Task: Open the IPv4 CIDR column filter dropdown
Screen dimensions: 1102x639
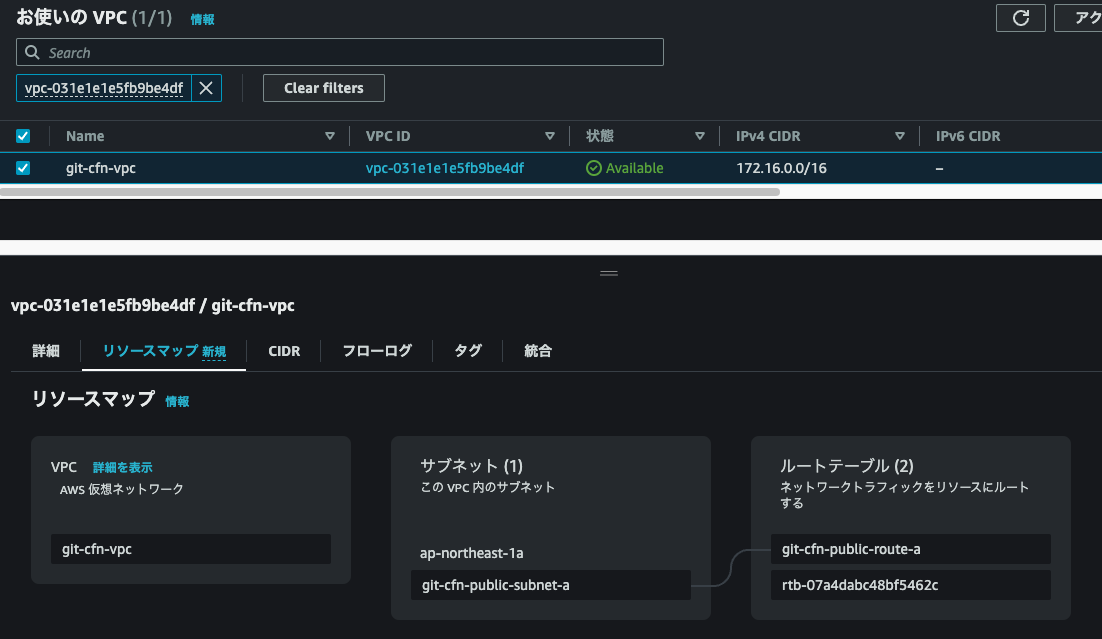Action: tap(900, 136)
